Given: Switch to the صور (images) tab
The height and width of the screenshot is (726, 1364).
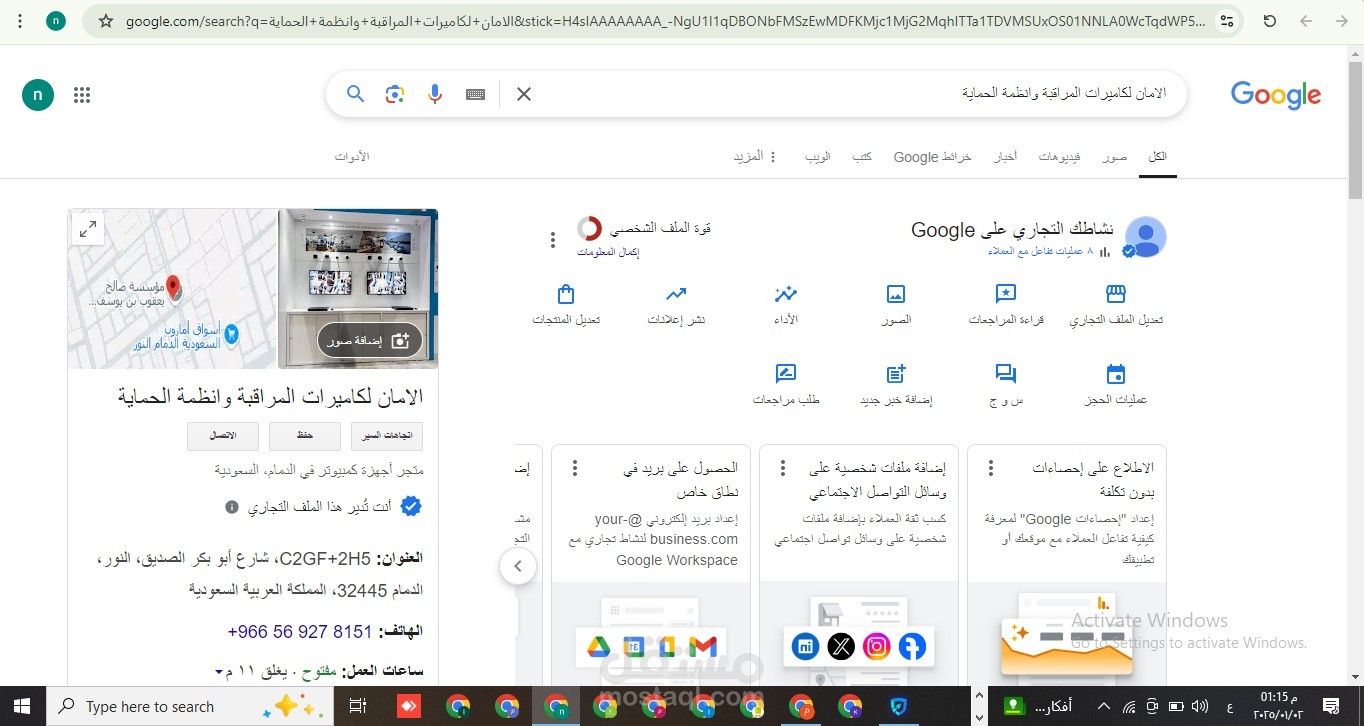Looking at the screenshot, I should pyautogui.click(x=1115, y=157).
